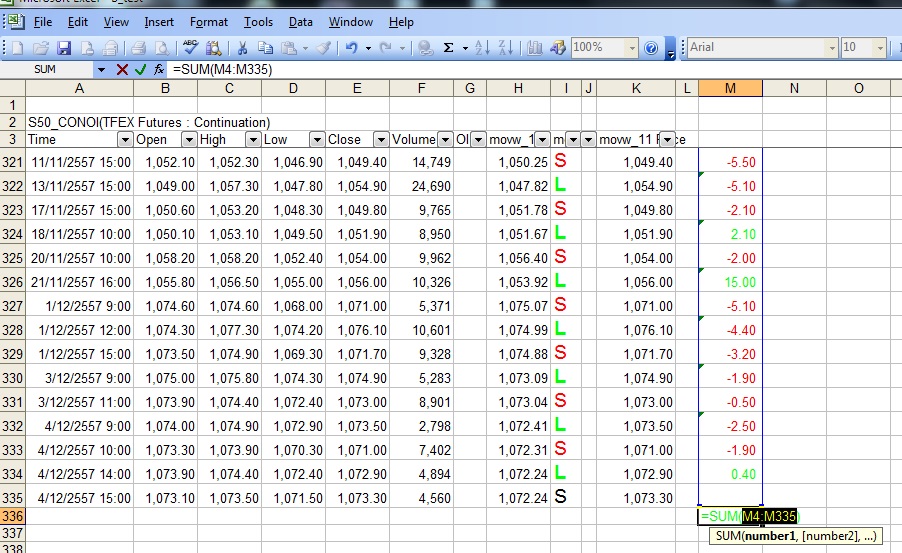
Task: Open the Tools menu
Action: click(258, 22)
